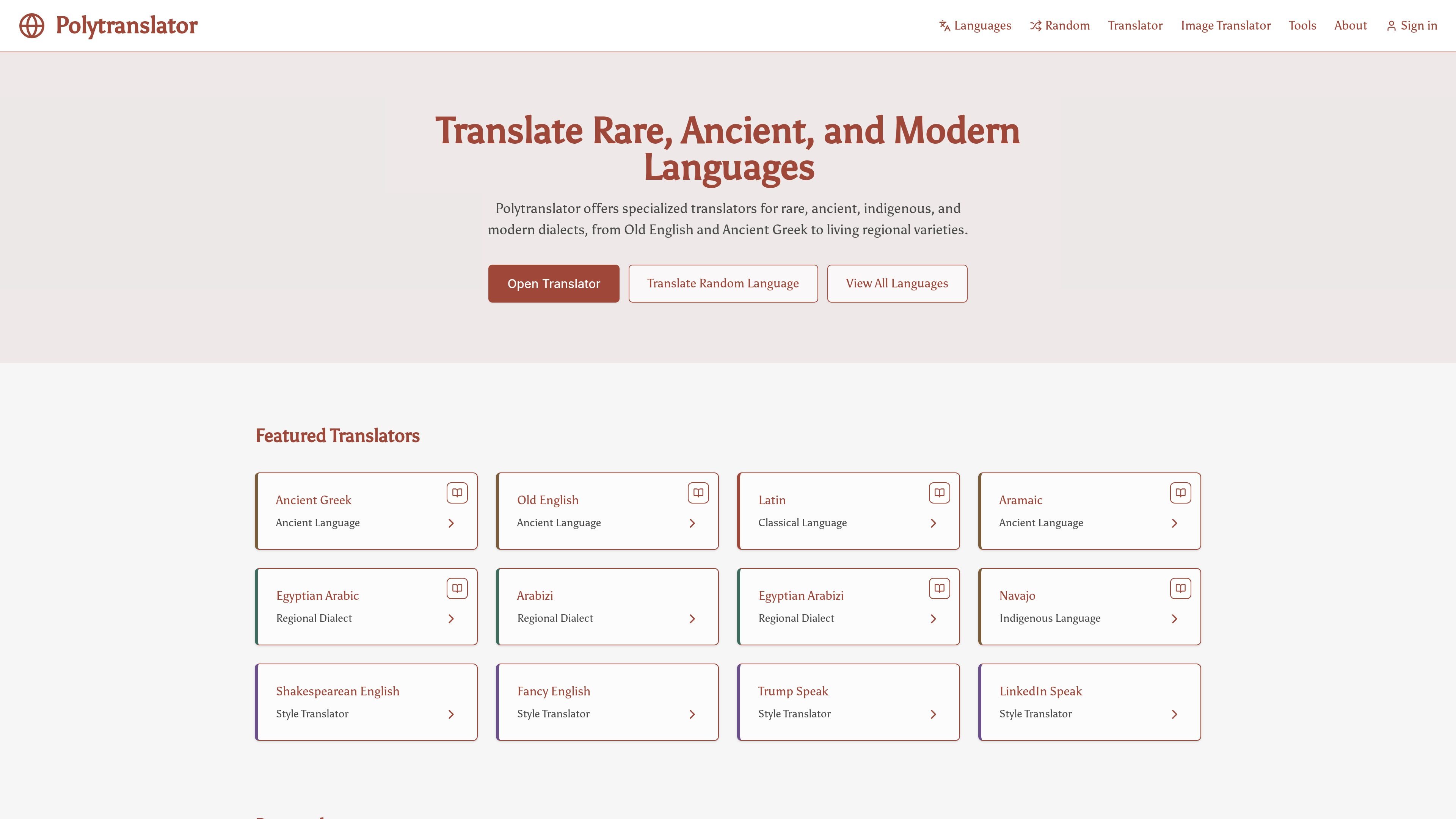Click the shuffle icon beside Random
This screenshot has height=819, width=1456.
1036,26
